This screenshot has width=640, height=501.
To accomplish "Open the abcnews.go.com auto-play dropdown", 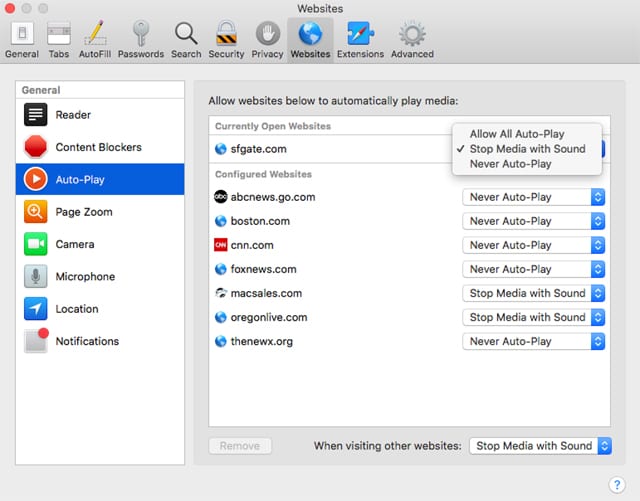I will point(534,197).
